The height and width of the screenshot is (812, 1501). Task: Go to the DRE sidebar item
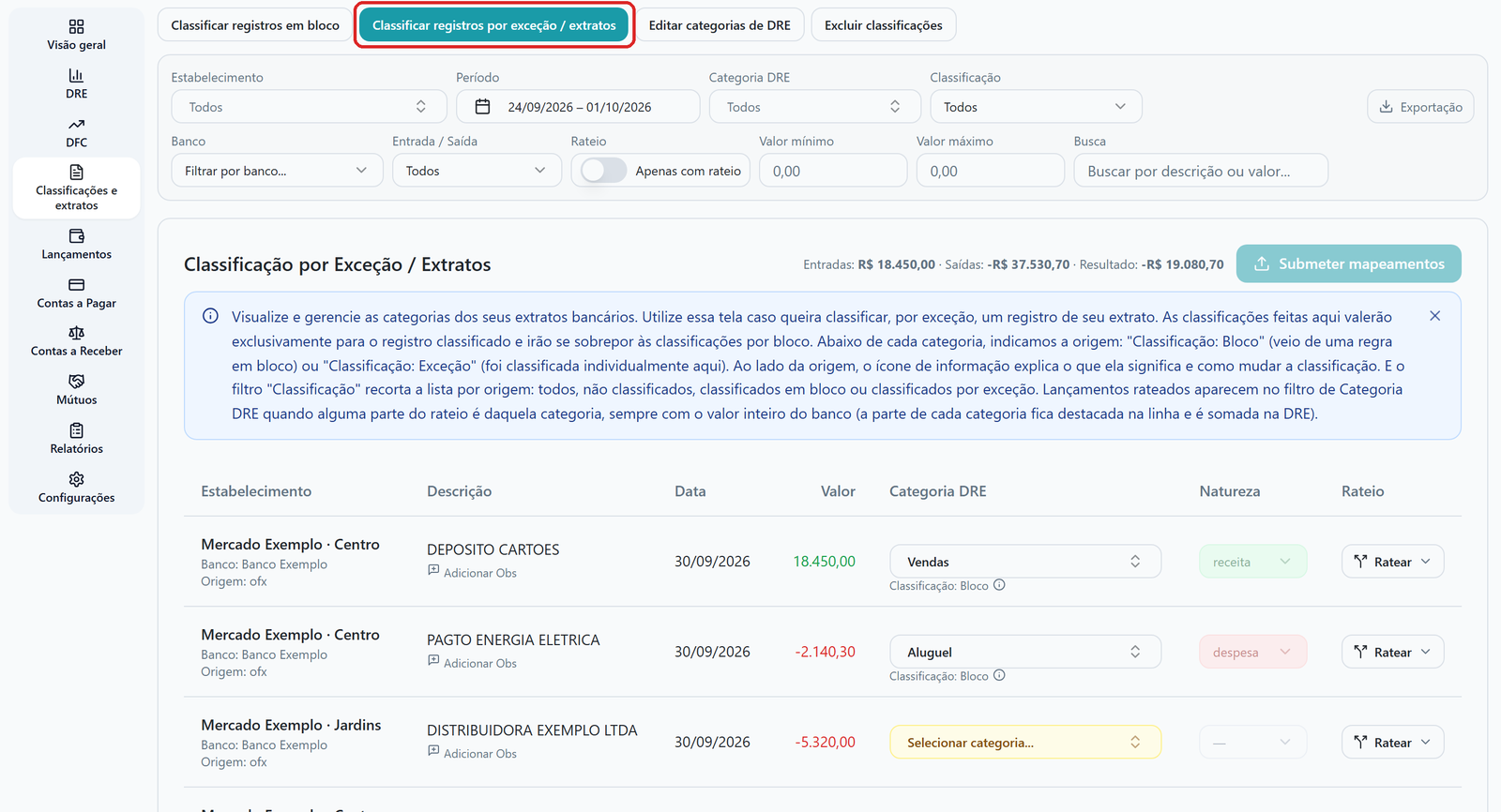[77, 83]
